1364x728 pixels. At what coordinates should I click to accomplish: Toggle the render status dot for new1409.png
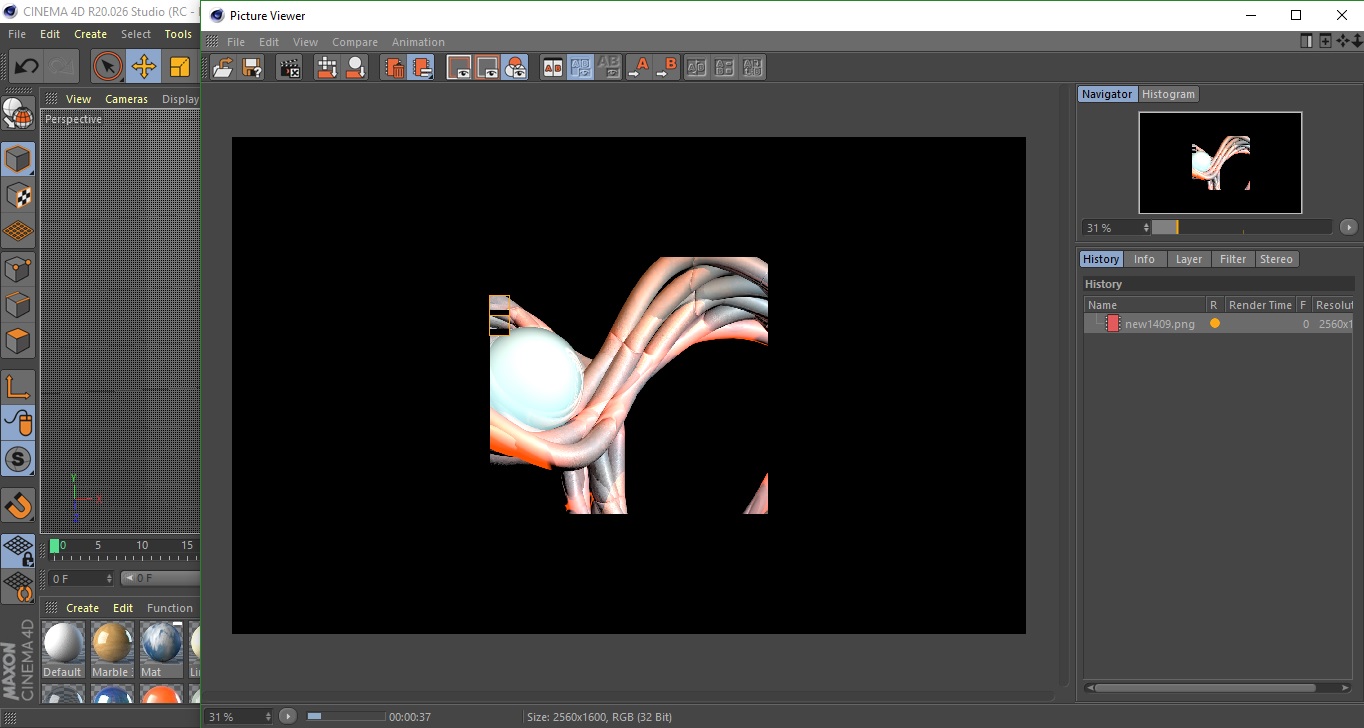point(1215,324)
